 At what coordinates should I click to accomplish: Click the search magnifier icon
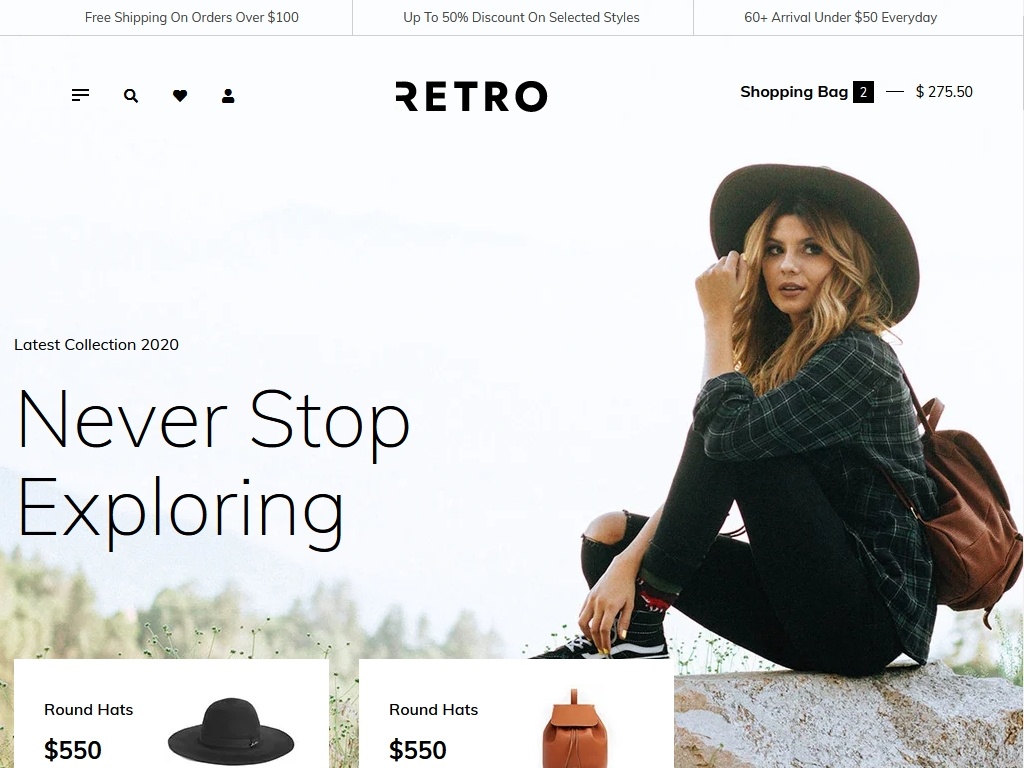(131, 96)
